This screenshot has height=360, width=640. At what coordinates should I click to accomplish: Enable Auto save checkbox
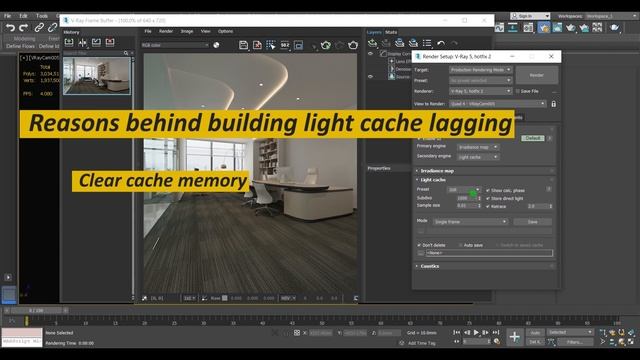pos(460,245)
